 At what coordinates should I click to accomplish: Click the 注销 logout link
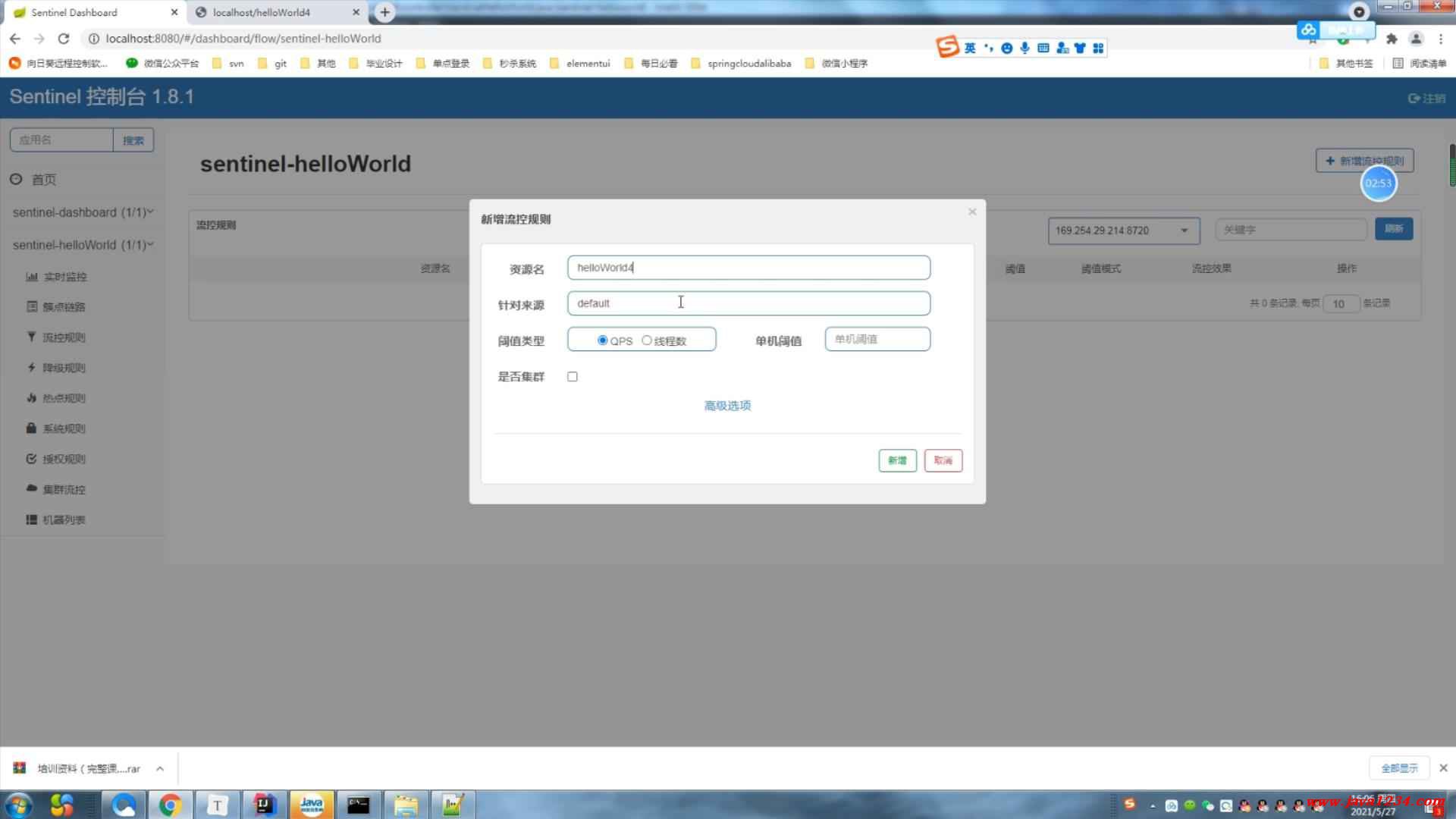[1426, 98]
